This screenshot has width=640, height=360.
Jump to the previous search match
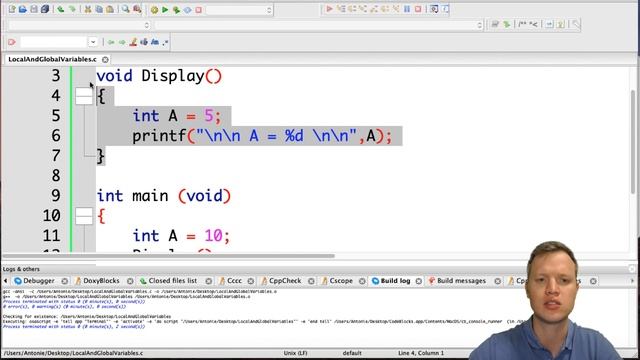coord(111,42)
